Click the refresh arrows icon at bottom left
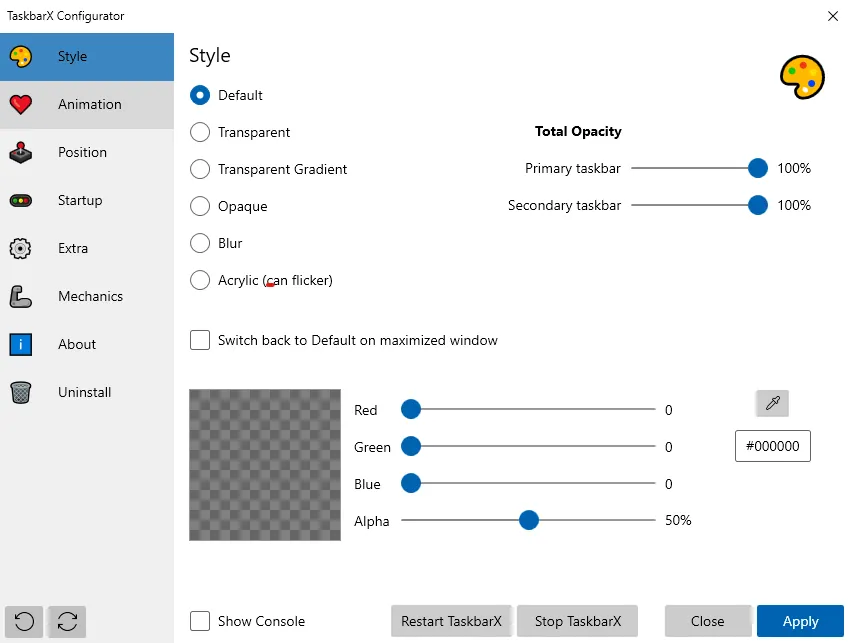Image resolution: width=855 pixels, height=643 pixels. coord(67,622)
